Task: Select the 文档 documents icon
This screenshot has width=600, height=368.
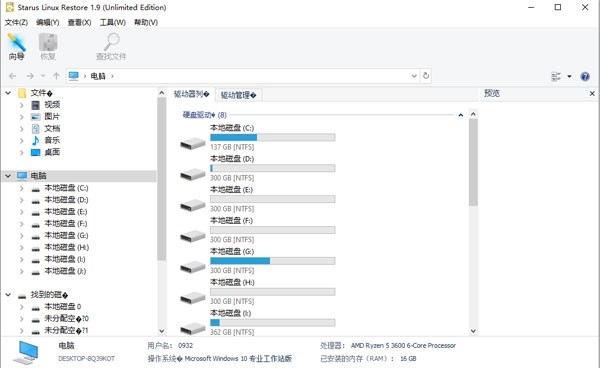Action: [36, 129]
